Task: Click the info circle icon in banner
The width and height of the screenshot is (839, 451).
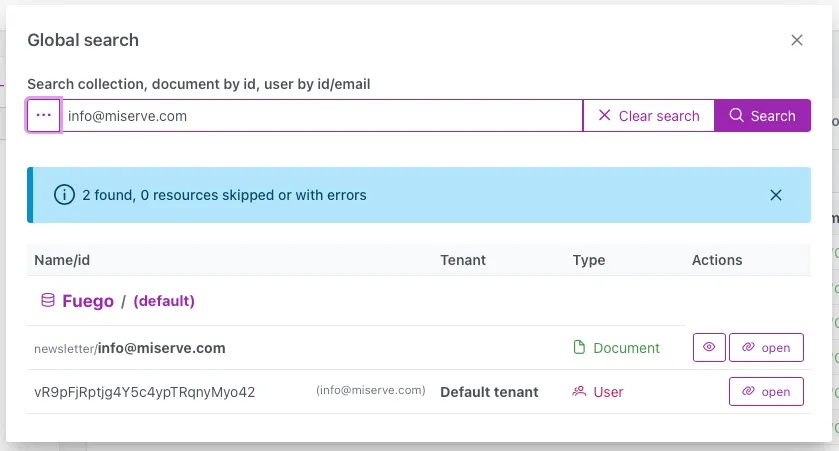Action: click(x=64, y=195)
